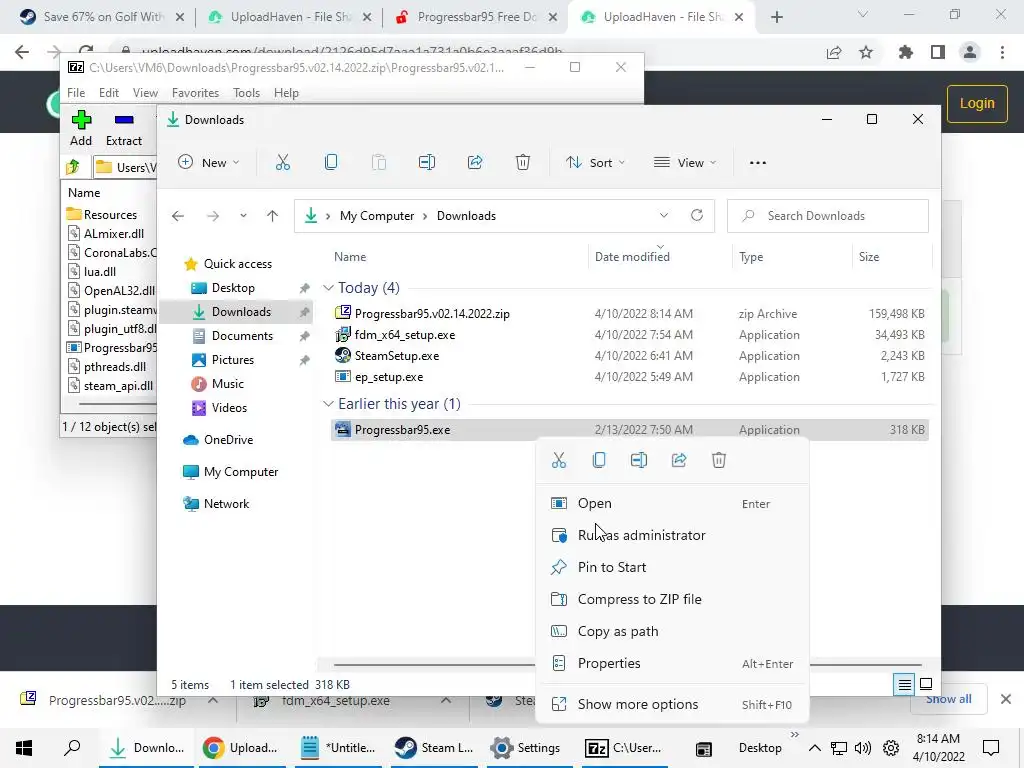Bookmark this page with the star icon
The height and width of the screenshot is (768, 1024).
tap(866, 52)
